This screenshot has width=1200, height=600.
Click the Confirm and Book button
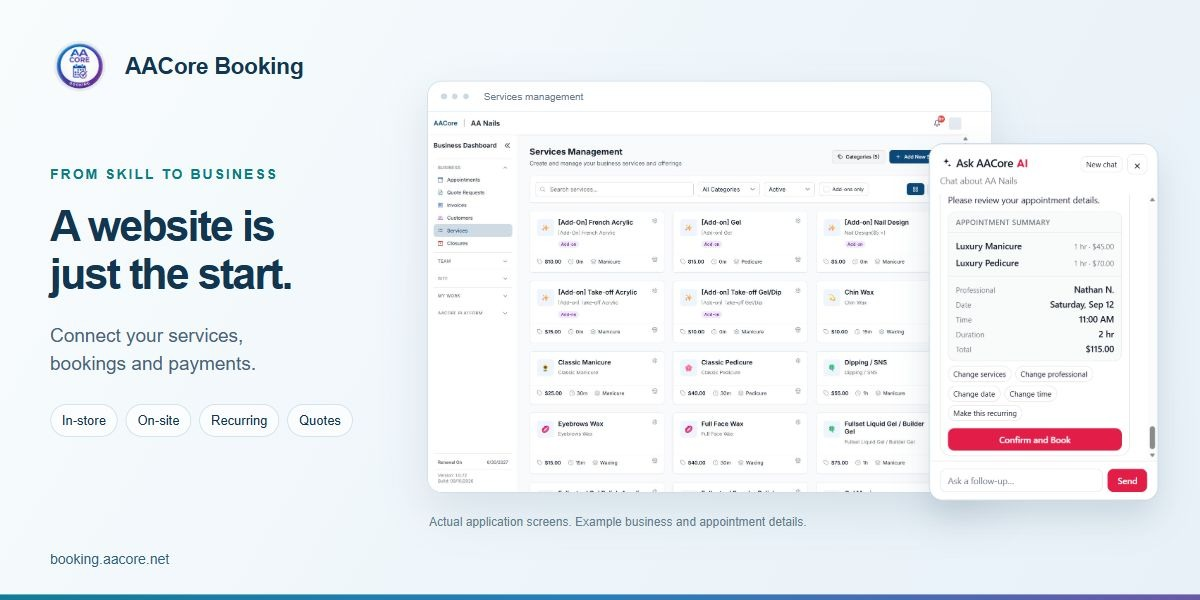(1035, 440)
